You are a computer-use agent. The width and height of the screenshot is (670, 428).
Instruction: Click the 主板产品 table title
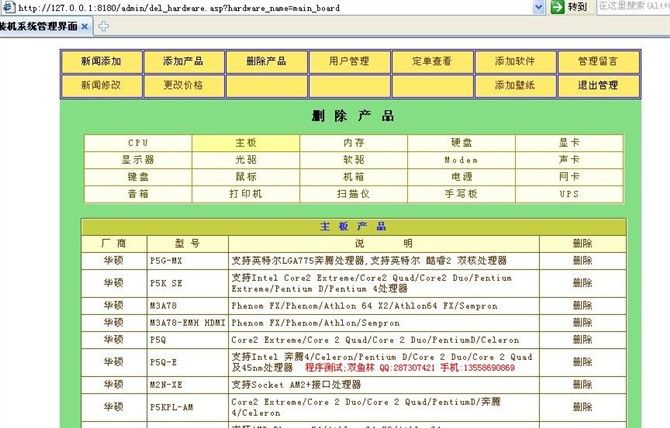353,227
